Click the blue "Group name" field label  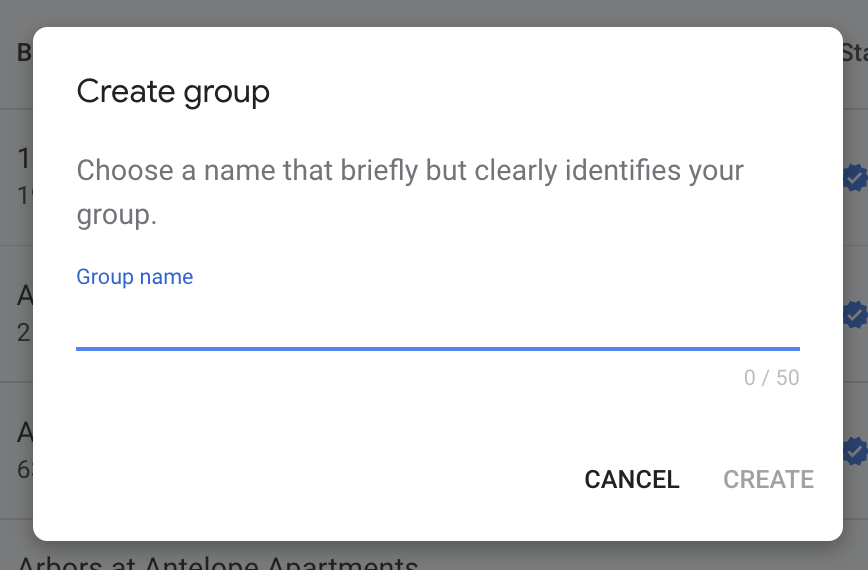point(135,277)
